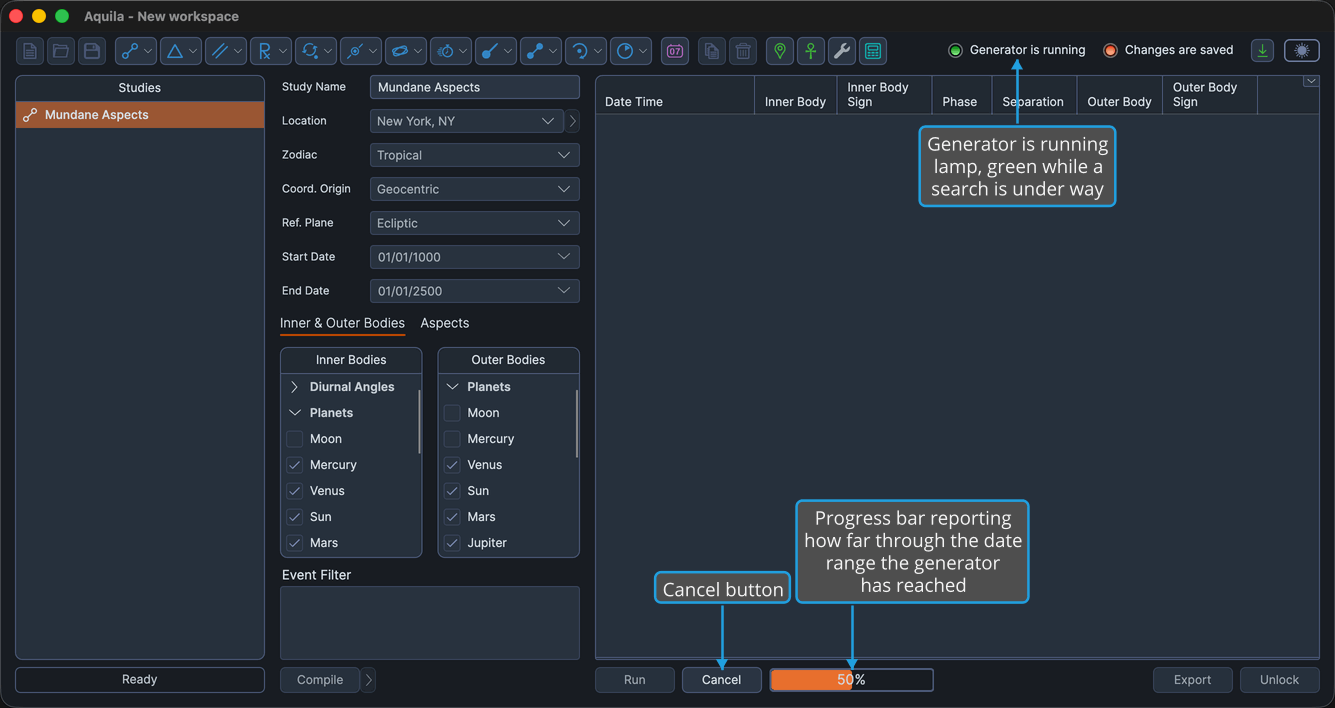Click the arrow beside the Location field
1335x708 pixels.
click(x=573, y=121)
